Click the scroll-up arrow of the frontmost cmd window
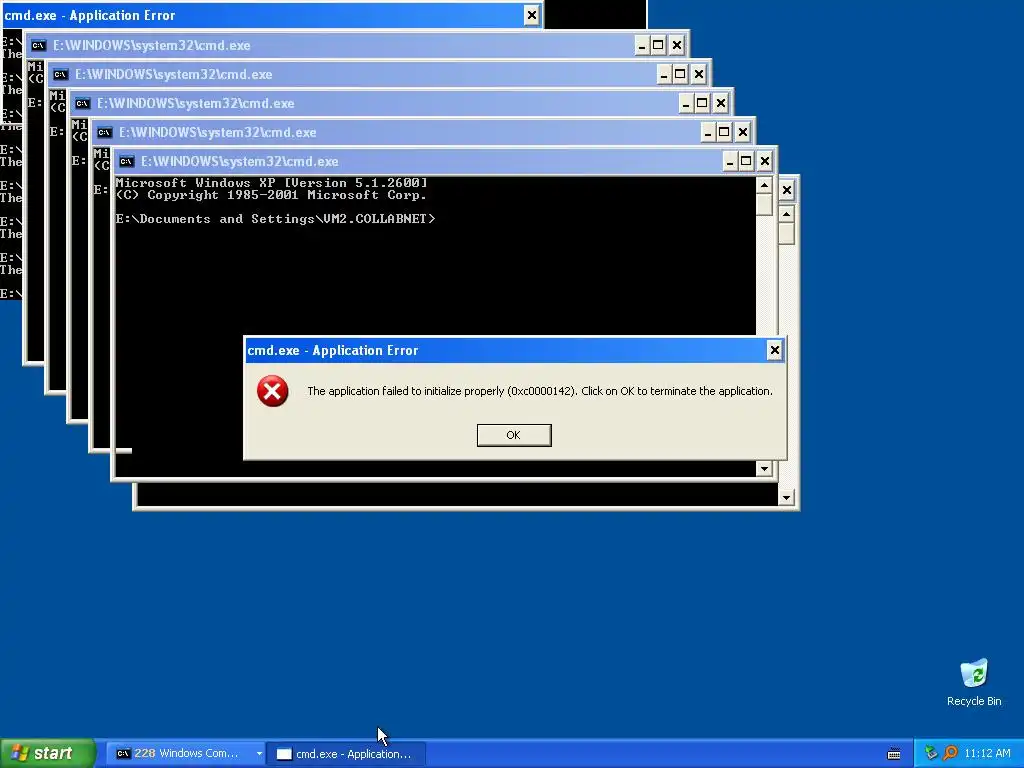 coord(764,185)
